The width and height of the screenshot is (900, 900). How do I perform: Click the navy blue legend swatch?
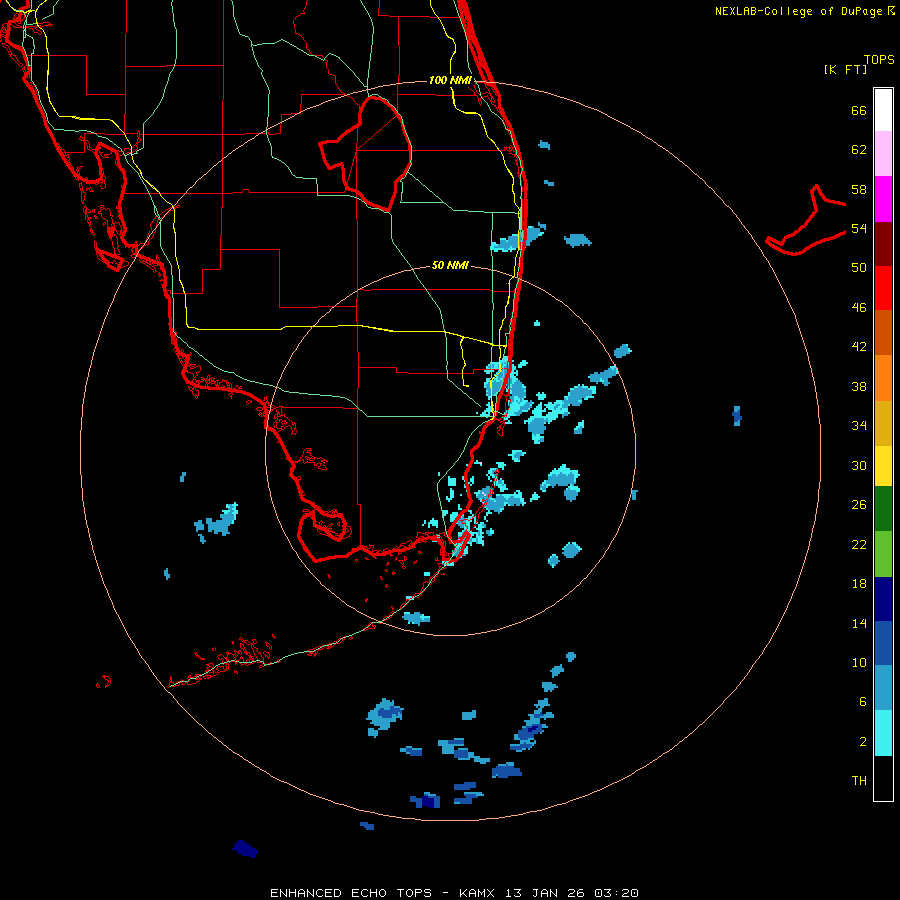(883, 599)
